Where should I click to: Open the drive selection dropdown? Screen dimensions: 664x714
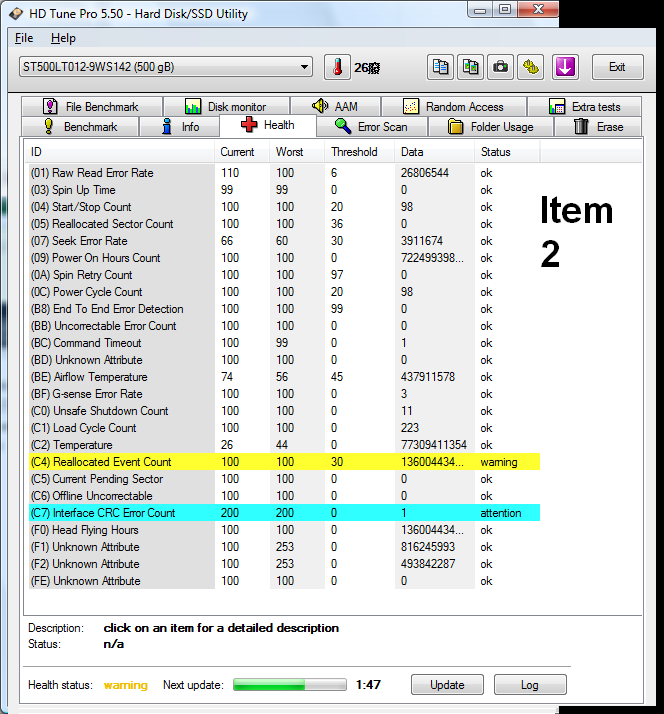tap(166, 67)
